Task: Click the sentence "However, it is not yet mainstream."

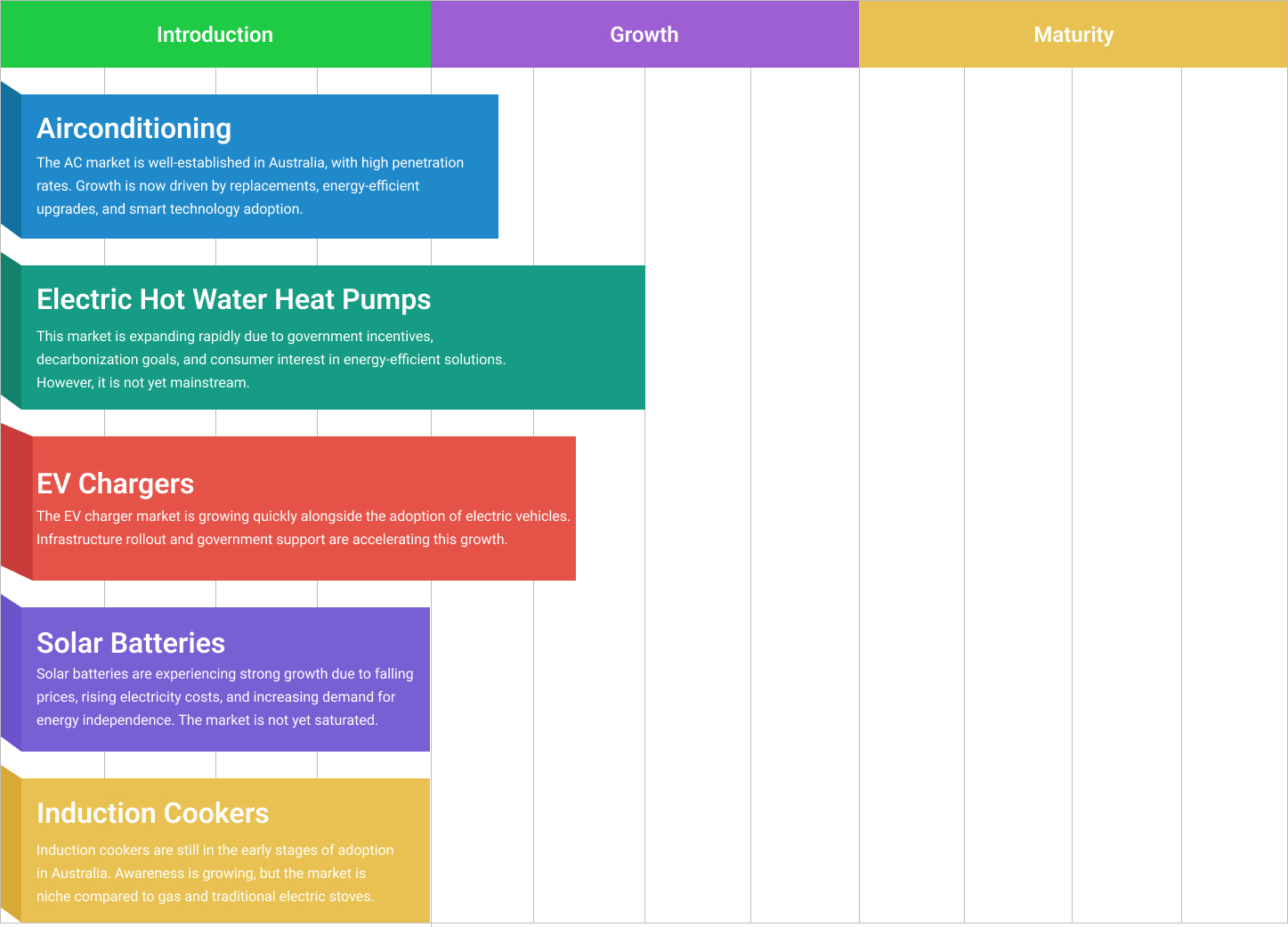Action: (142, 383)
